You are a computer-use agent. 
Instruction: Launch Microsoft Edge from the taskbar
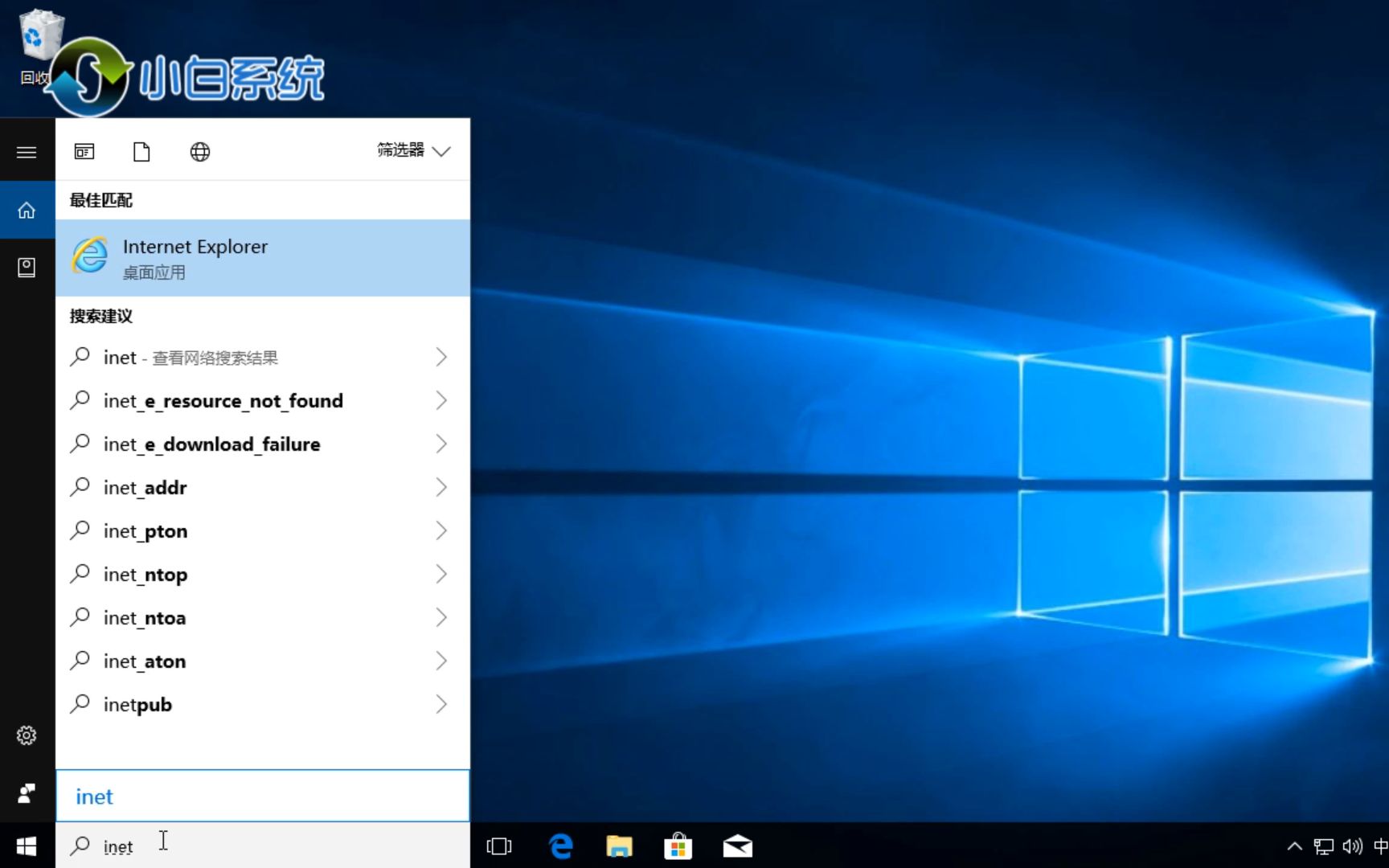(x=560, y=845)
